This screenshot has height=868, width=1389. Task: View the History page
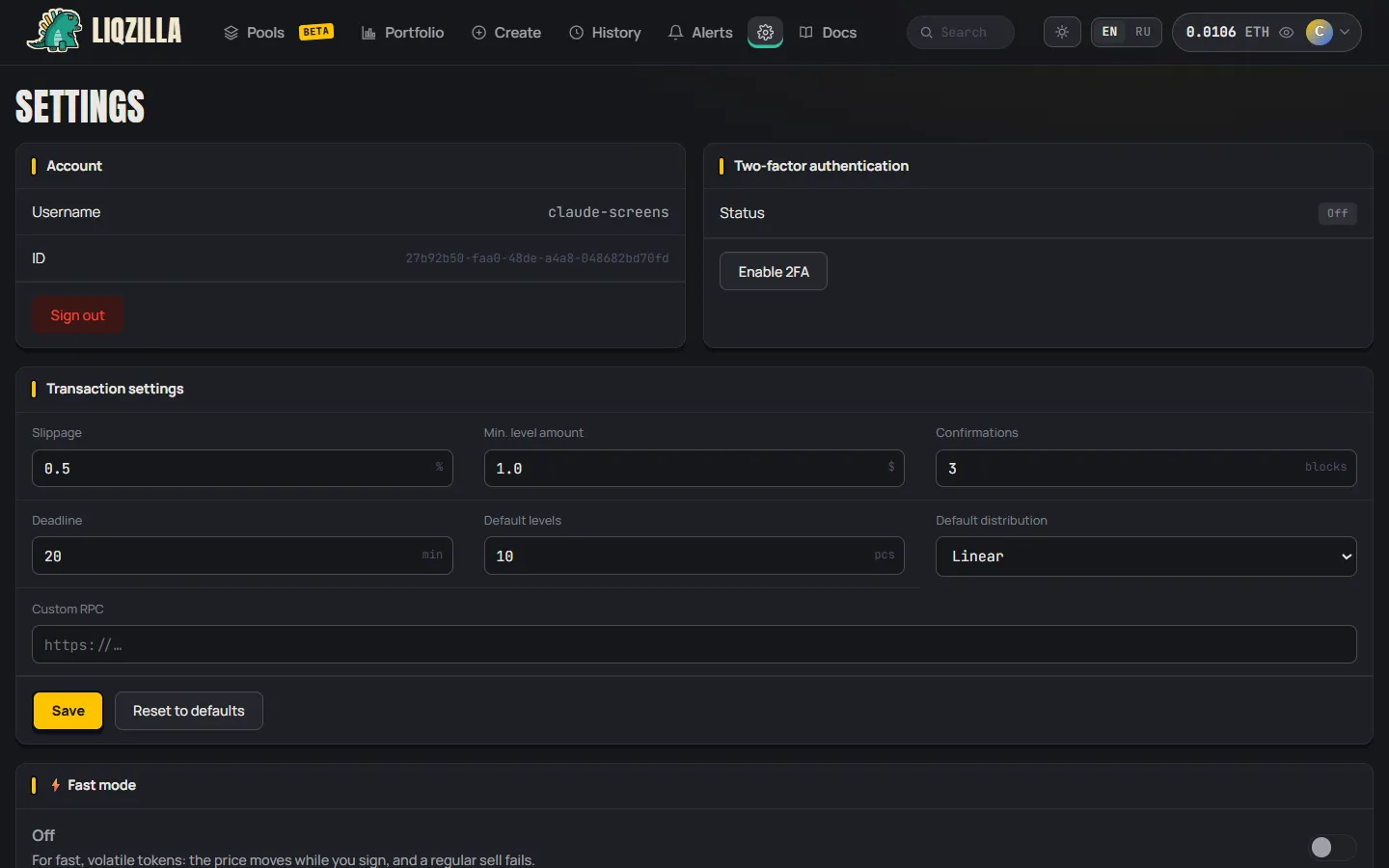[605, 32]
